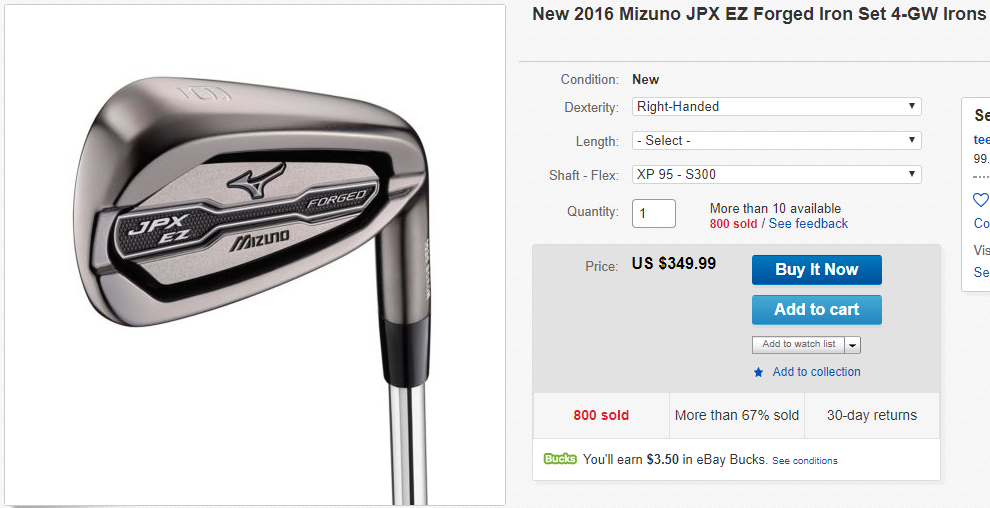Image resolution: width=990 pixels, height=508 pixels.
Task: Expand the watch list arrow menu
Action: click(852, 345)
